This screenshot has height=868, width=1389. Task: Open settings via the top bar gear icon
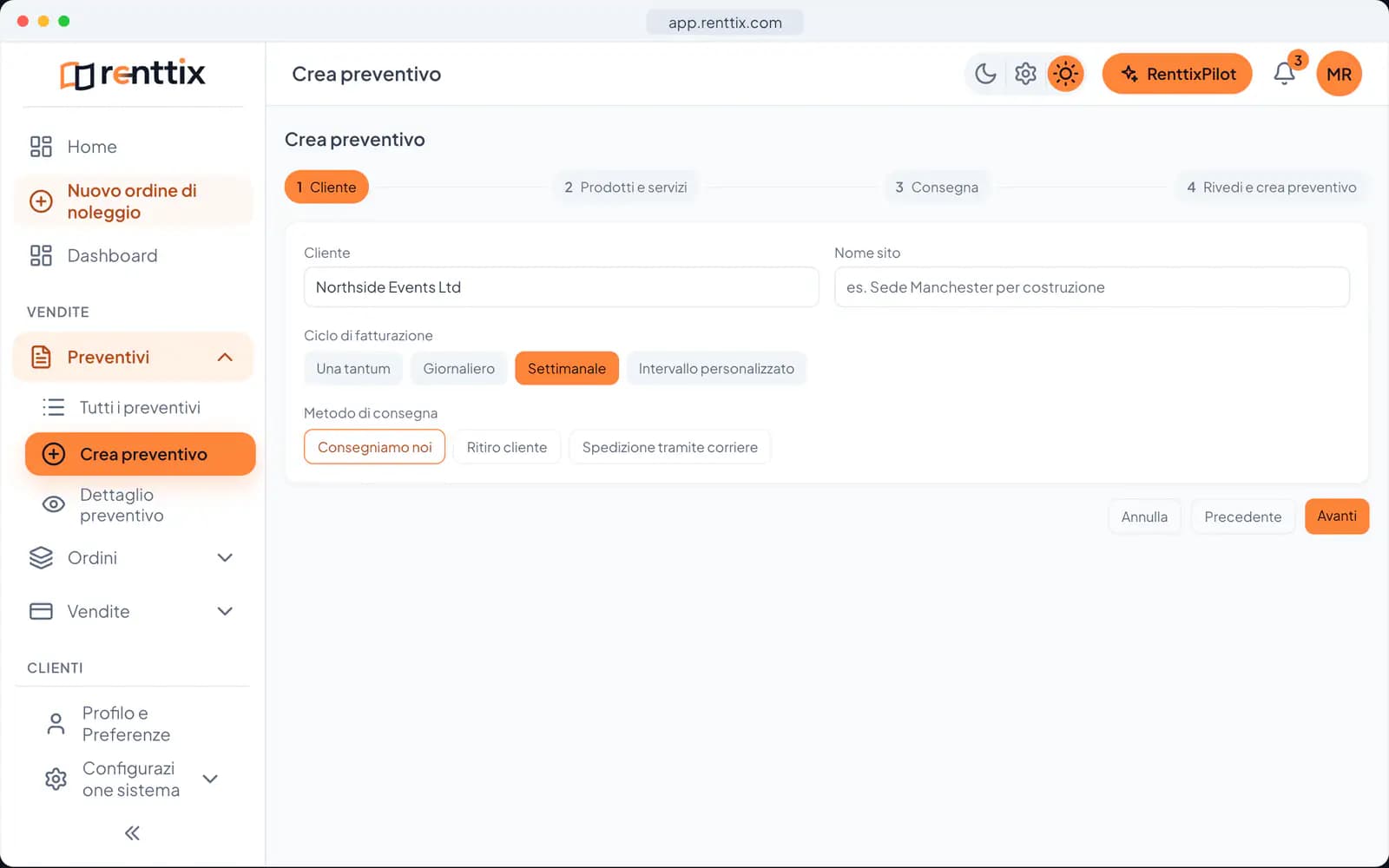click(x=1025, y=74)
